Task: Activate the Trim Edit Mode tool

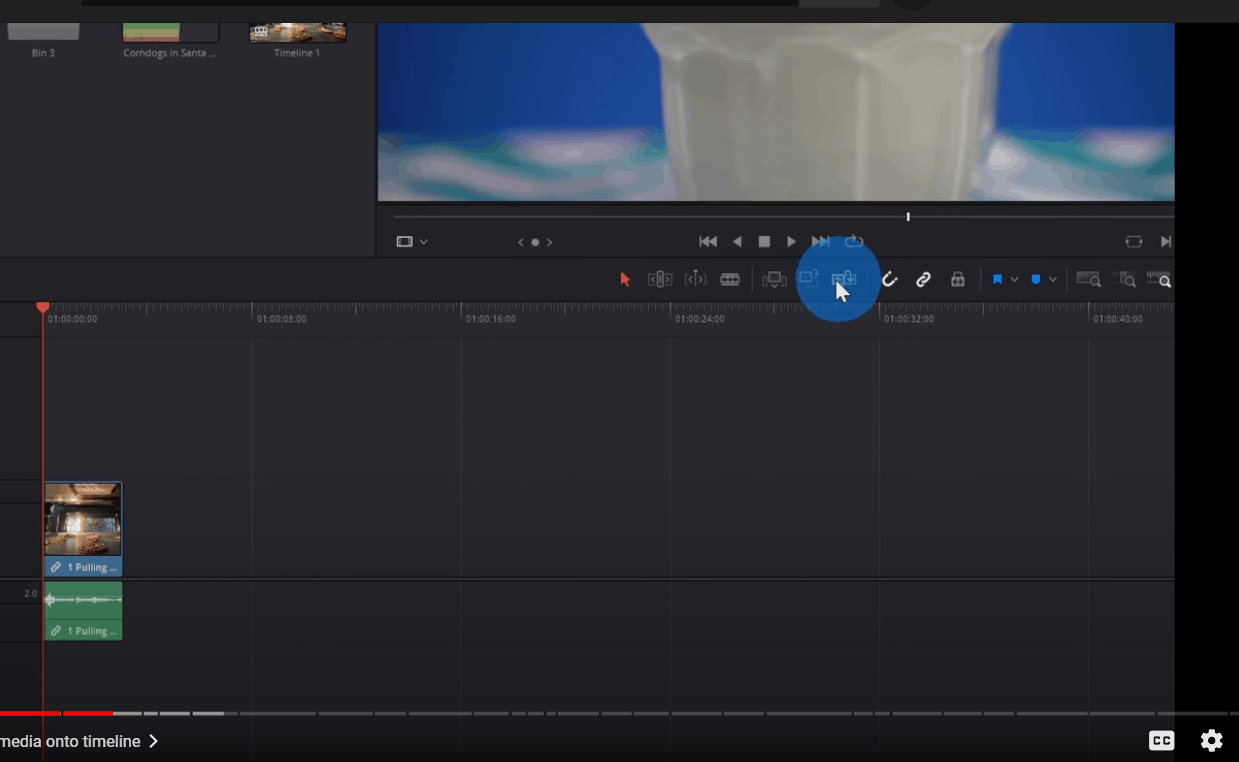Action: point(660,280)
